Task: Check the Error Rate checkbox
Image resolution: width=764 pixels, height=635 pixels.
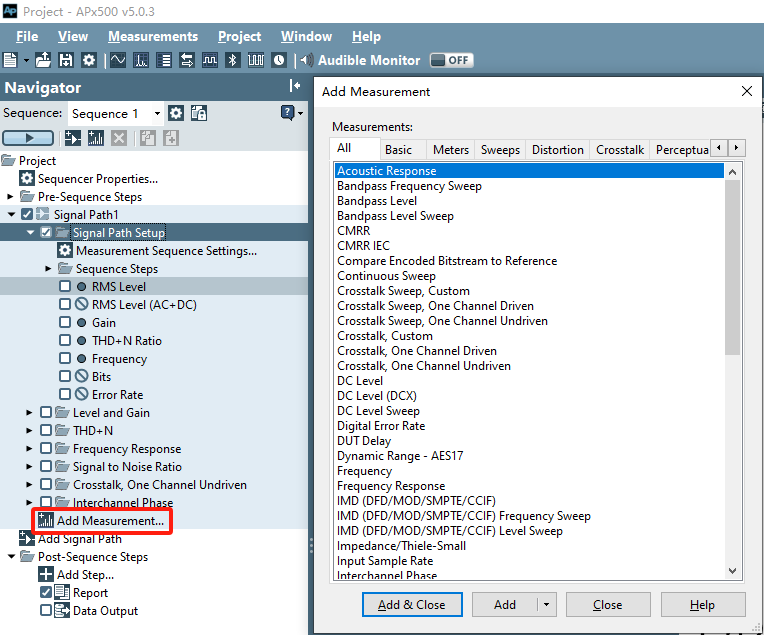Action: [x=65, y=394]
